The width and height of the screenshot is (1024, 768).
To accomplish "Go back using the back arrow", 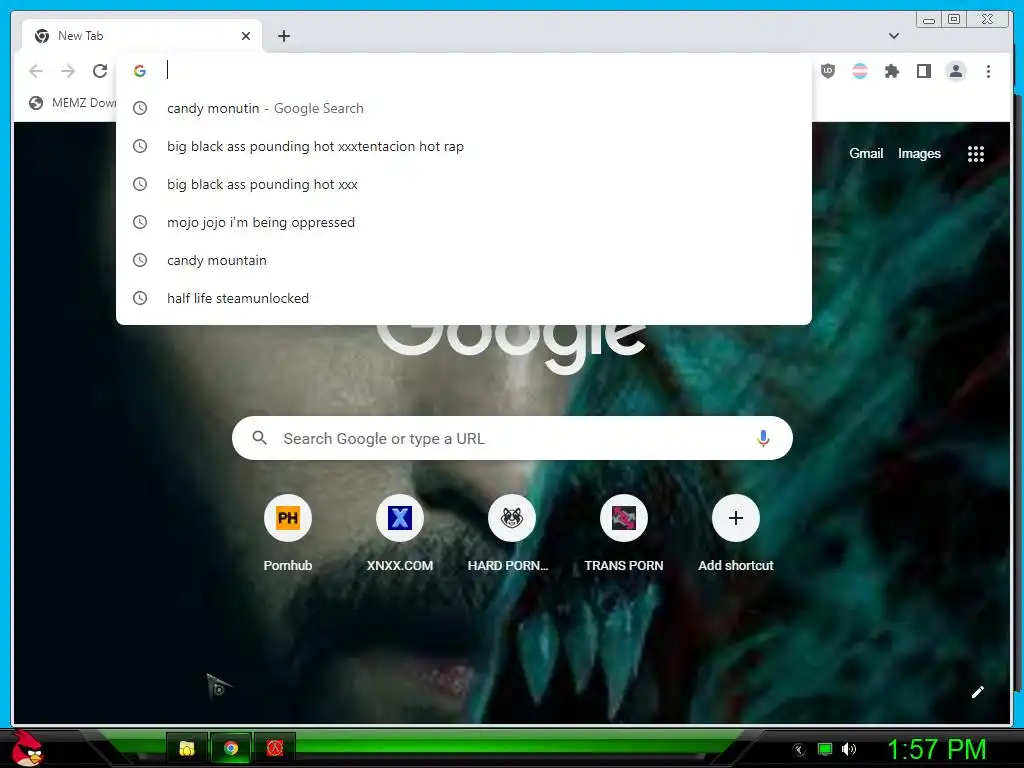I will [36, 71].
